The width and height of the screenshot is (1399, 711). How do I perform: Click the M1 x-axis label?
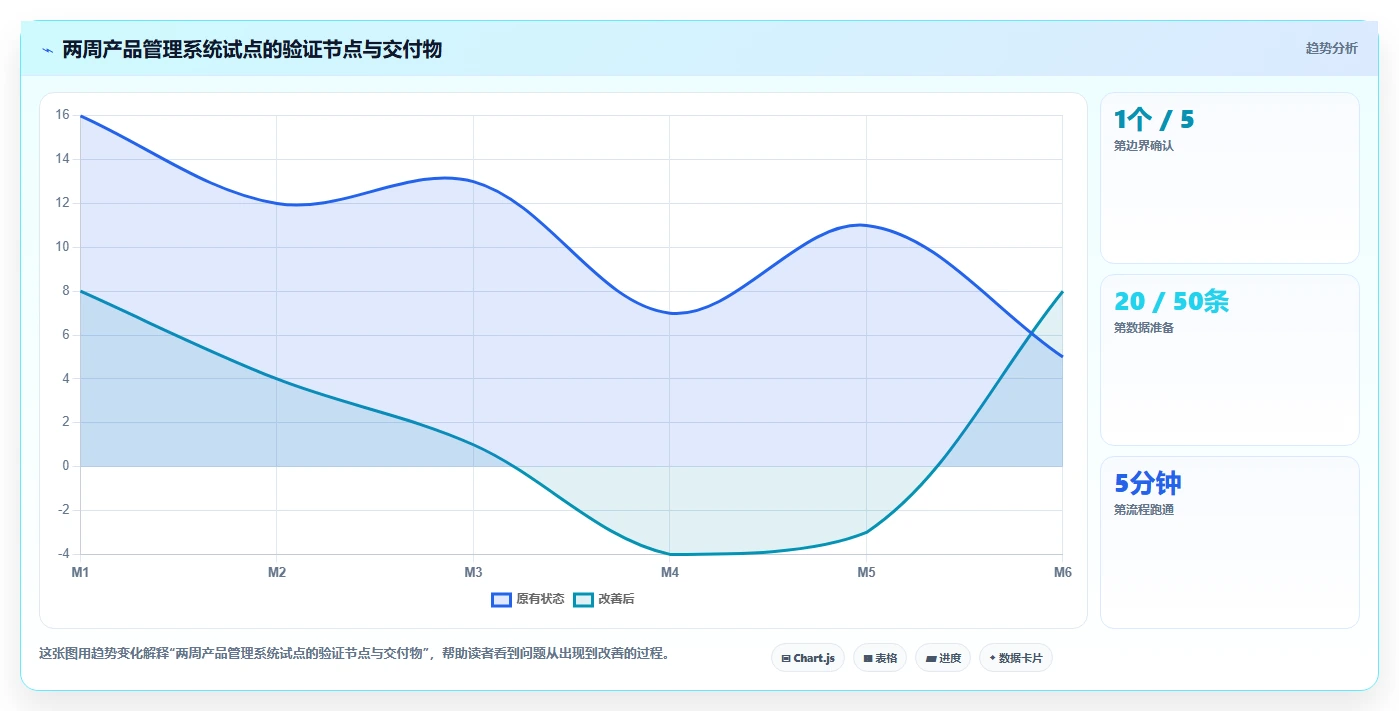[80, 572]
